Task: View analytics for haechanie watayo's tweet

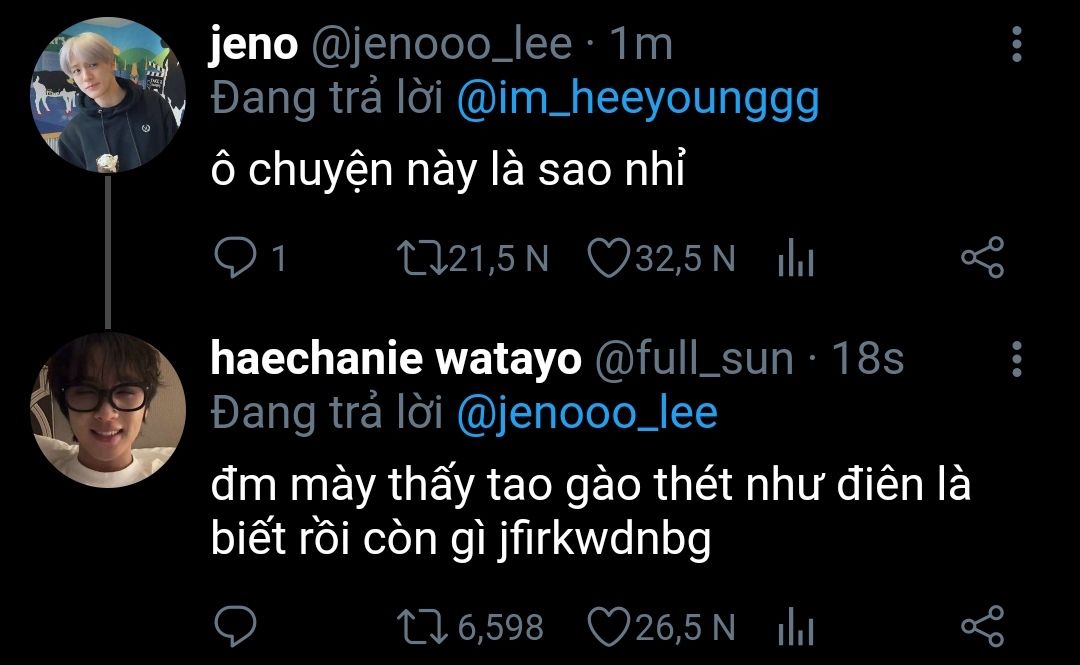Action: point(796,629)
